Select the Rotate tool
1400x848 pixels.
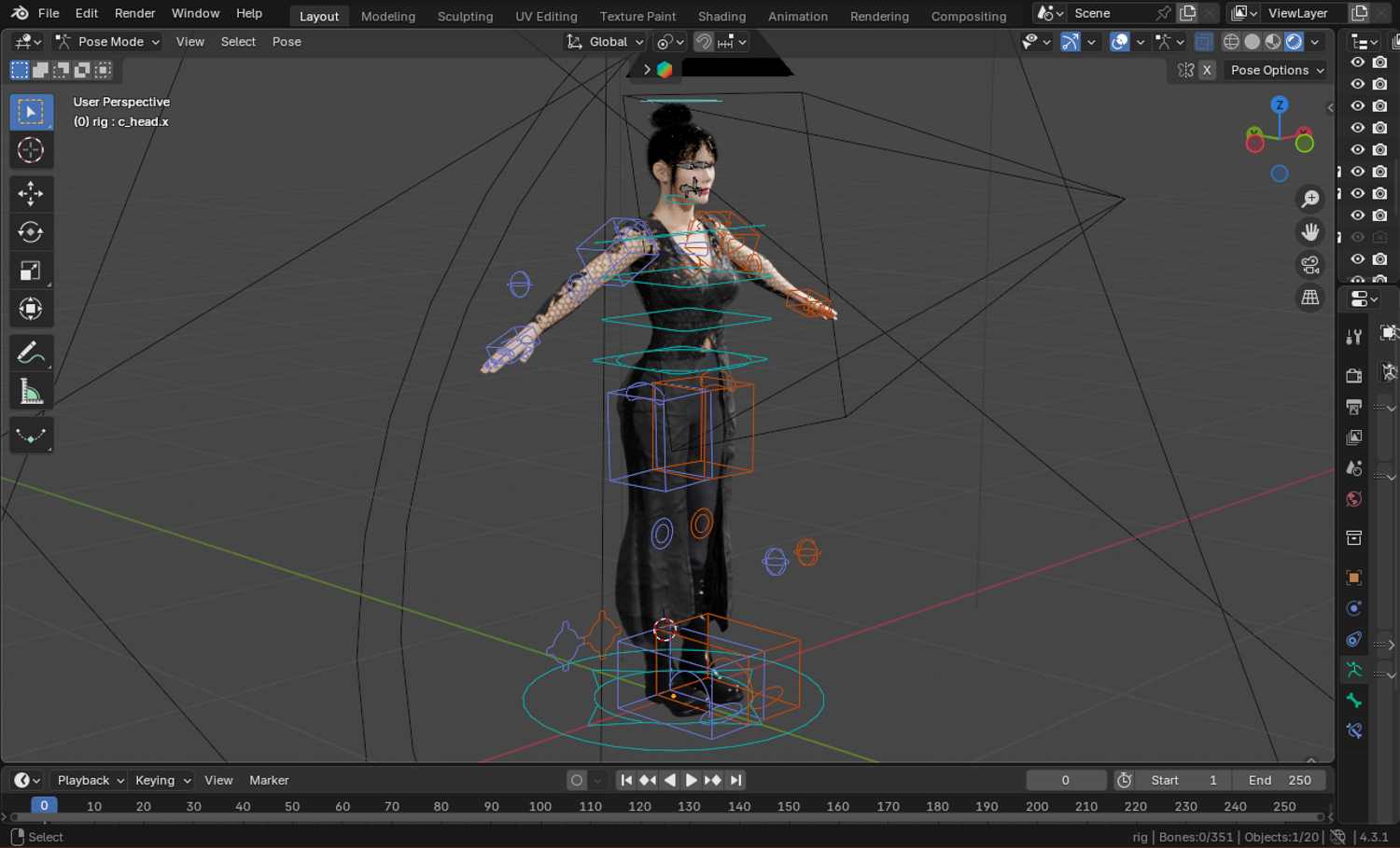(x=31, y=232)
